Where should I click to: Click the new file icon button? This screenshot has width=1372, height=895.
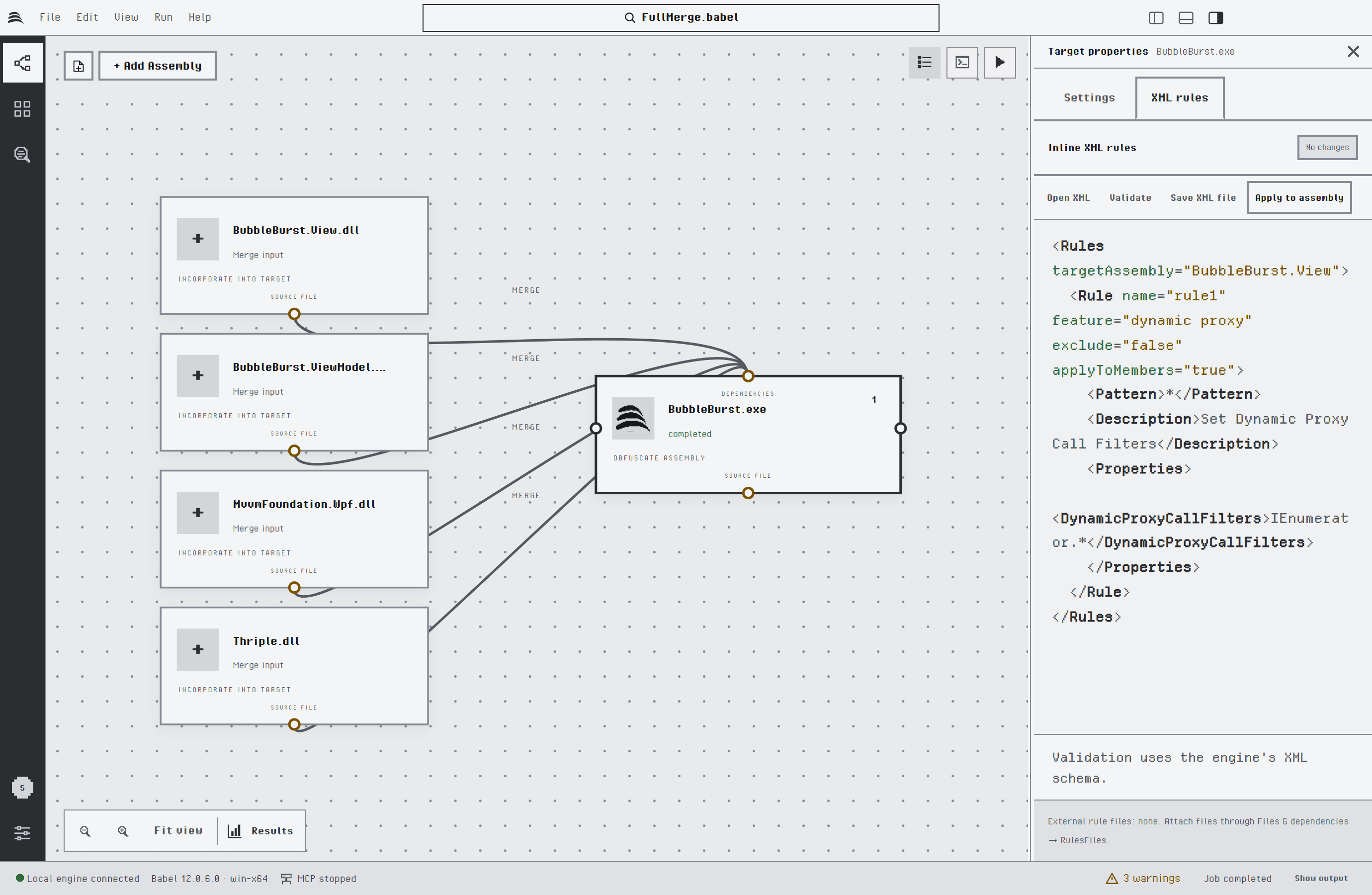[x=79, y=66]
